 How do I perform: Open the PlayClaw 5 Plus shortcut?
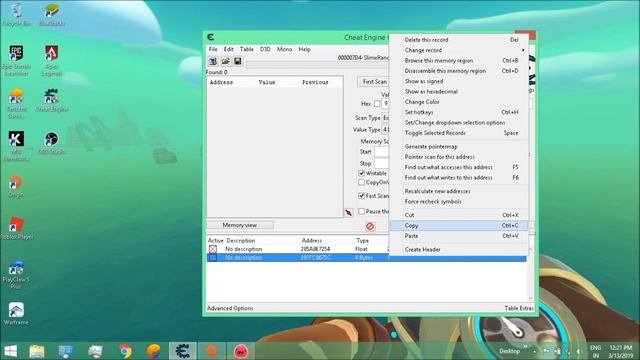point(16,274)
